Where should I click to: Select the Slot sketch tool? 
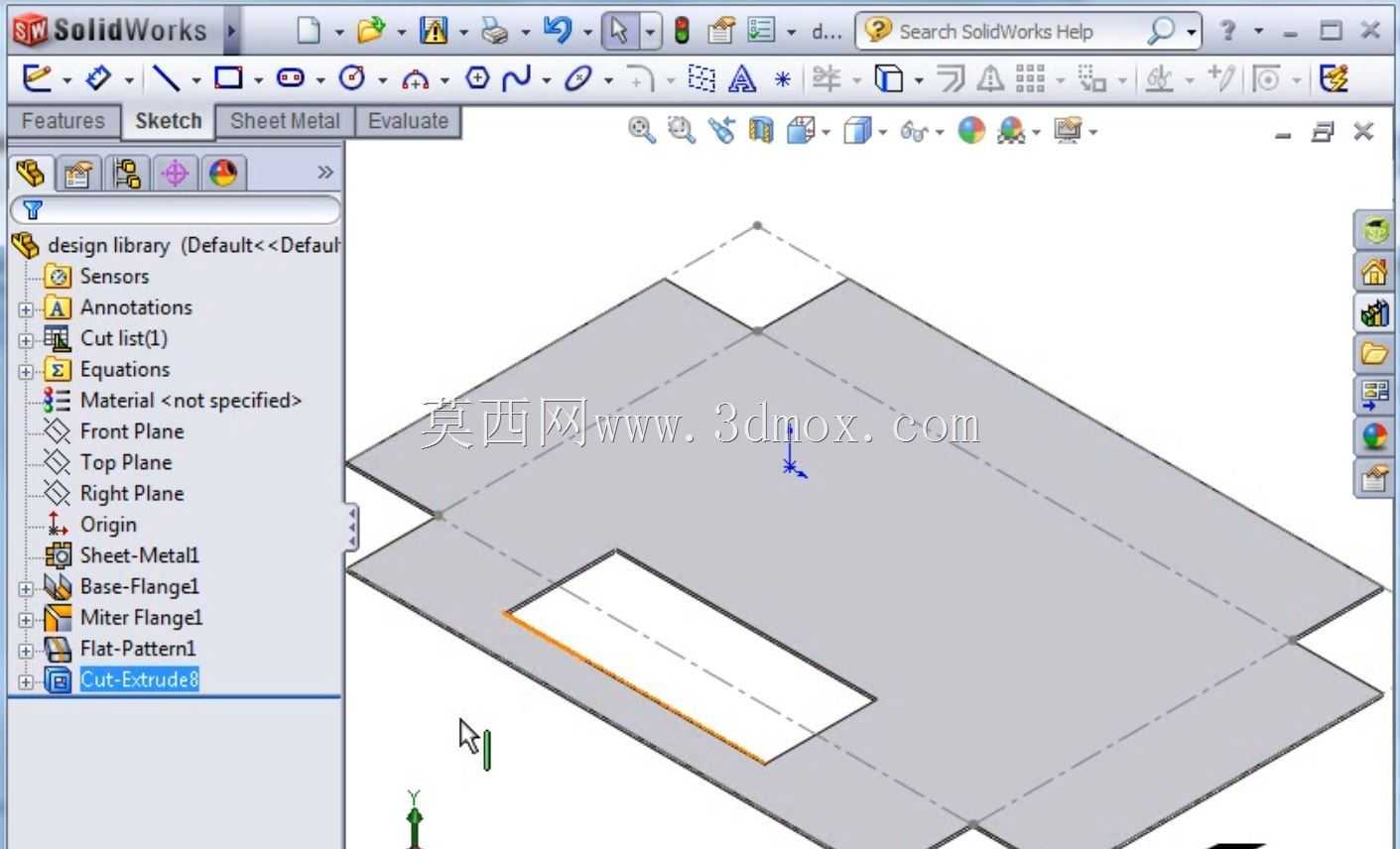pyautogui.click(x=291, y=77)
